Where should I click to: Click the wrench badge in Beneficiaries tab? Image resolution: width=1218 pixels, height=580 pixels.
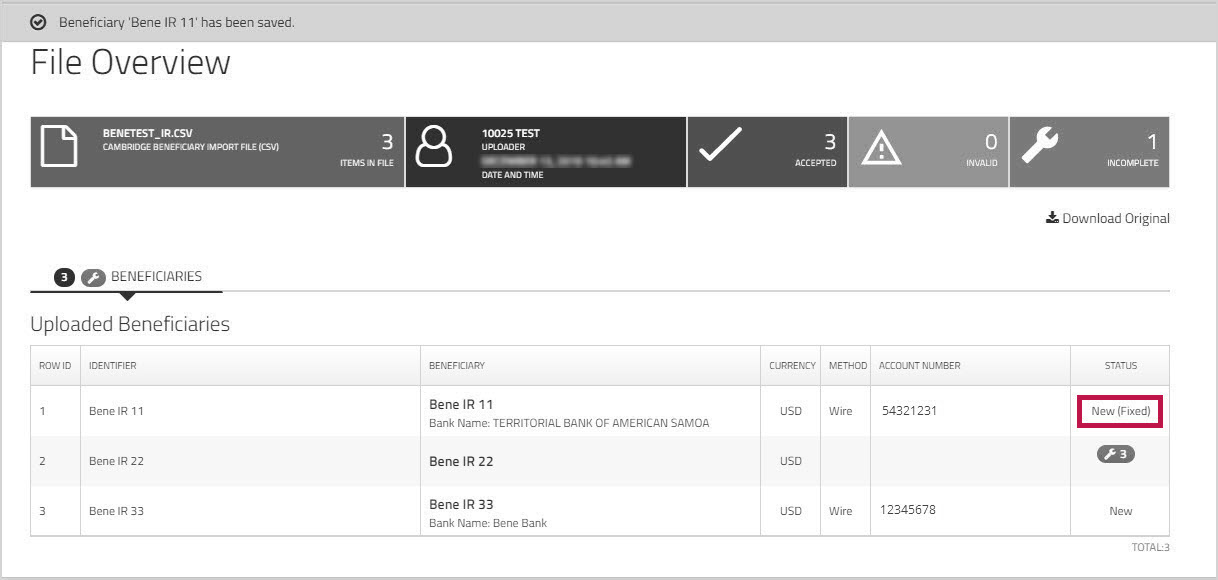(93, 278)
